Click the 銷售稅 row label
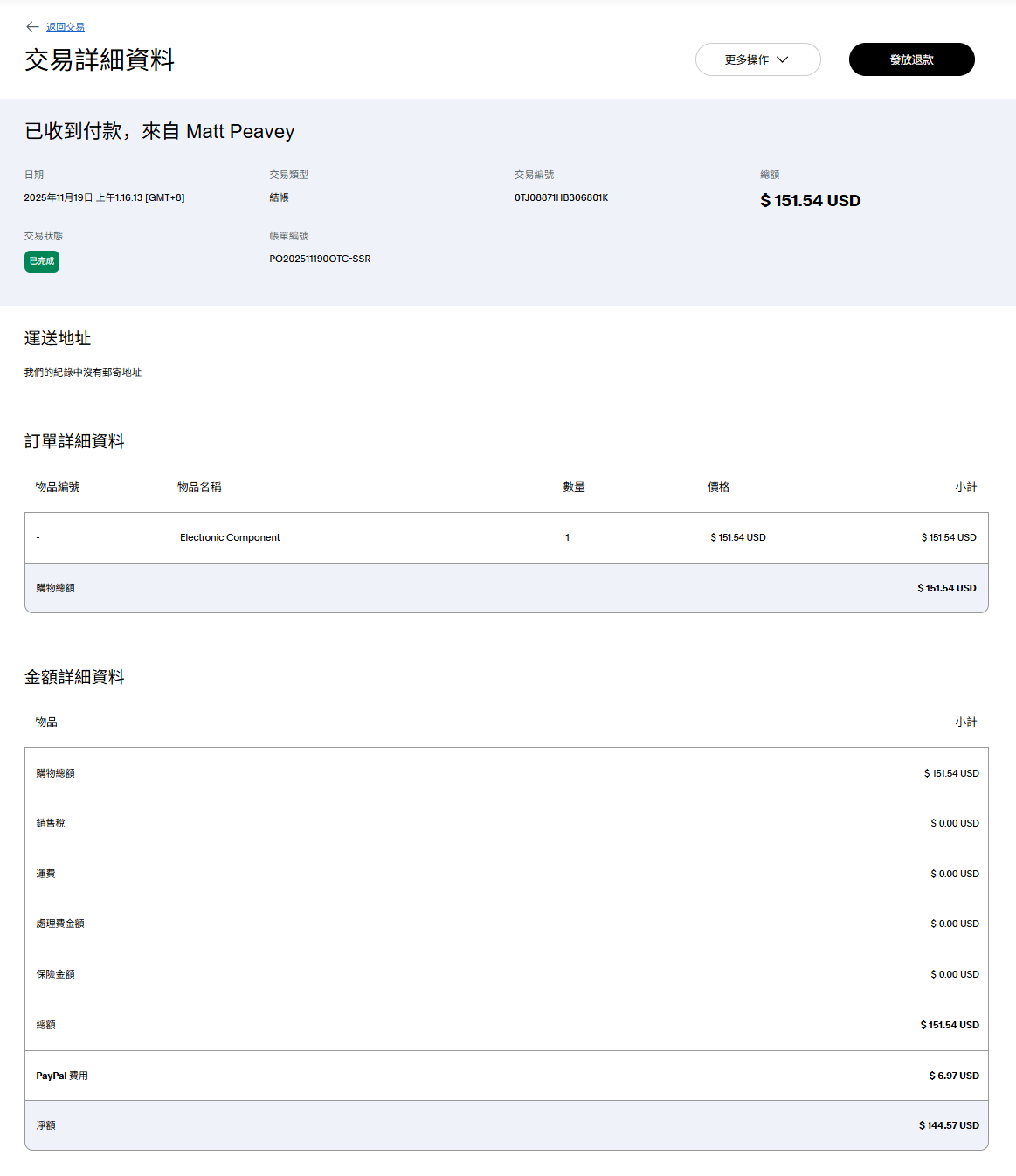Screen dimensions: 1016x1176 click(51, 823)
